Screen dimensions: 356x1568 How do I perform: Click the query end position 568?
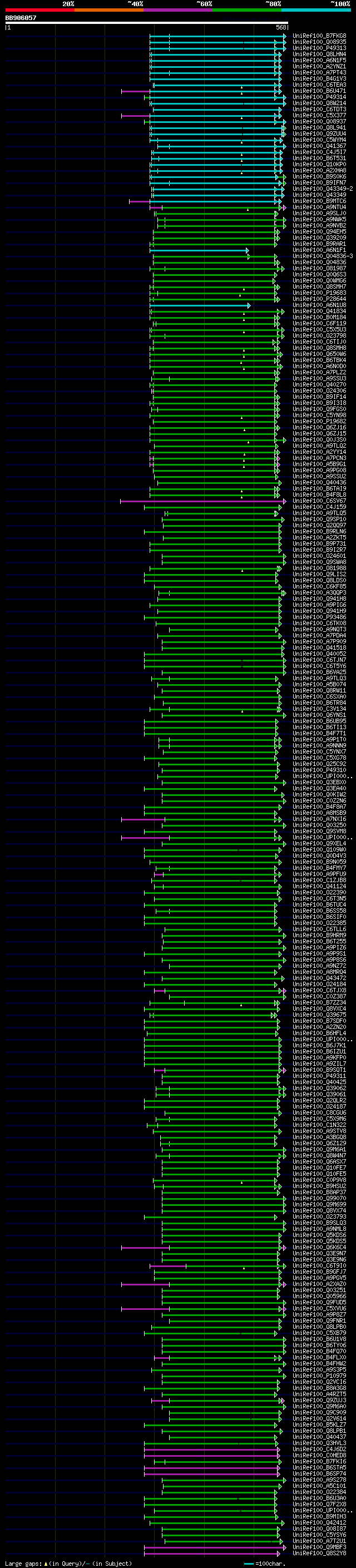(x=281, y=27)
